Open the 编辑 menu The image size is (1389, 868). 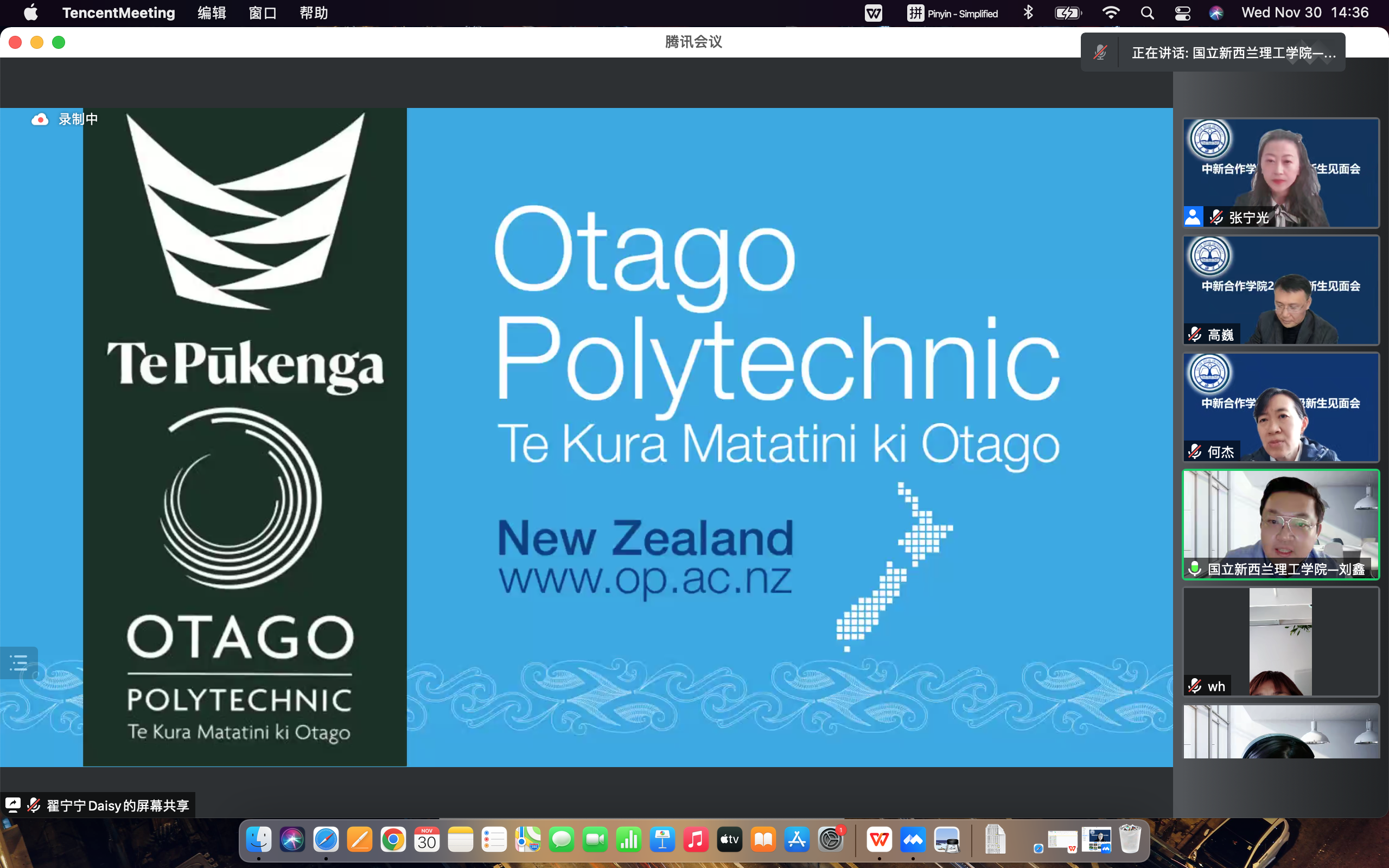[x=211, y=13]
